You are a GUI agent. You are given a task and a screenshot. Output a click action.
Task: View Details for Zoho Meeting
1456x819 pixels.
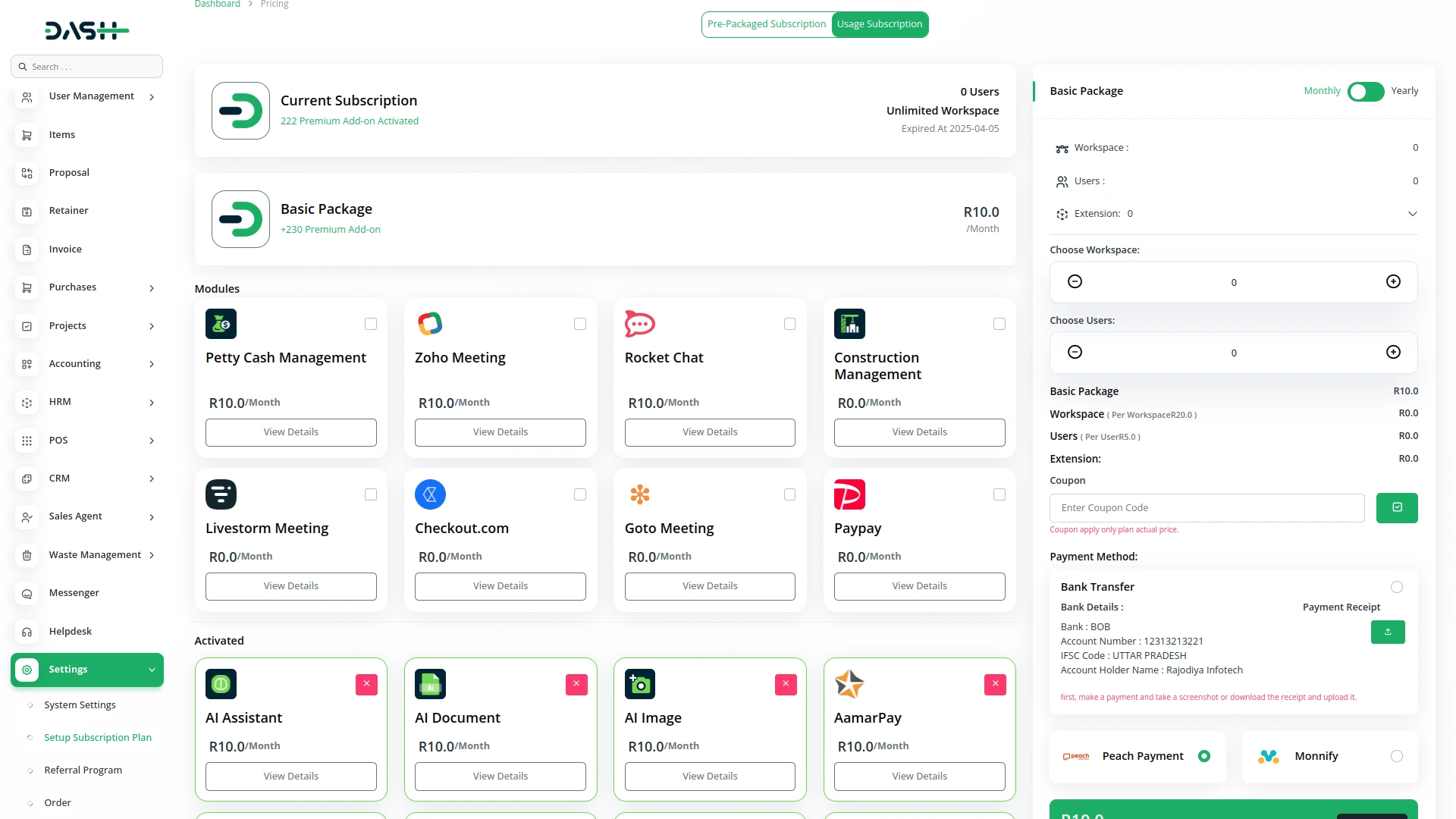click(500, 431)
